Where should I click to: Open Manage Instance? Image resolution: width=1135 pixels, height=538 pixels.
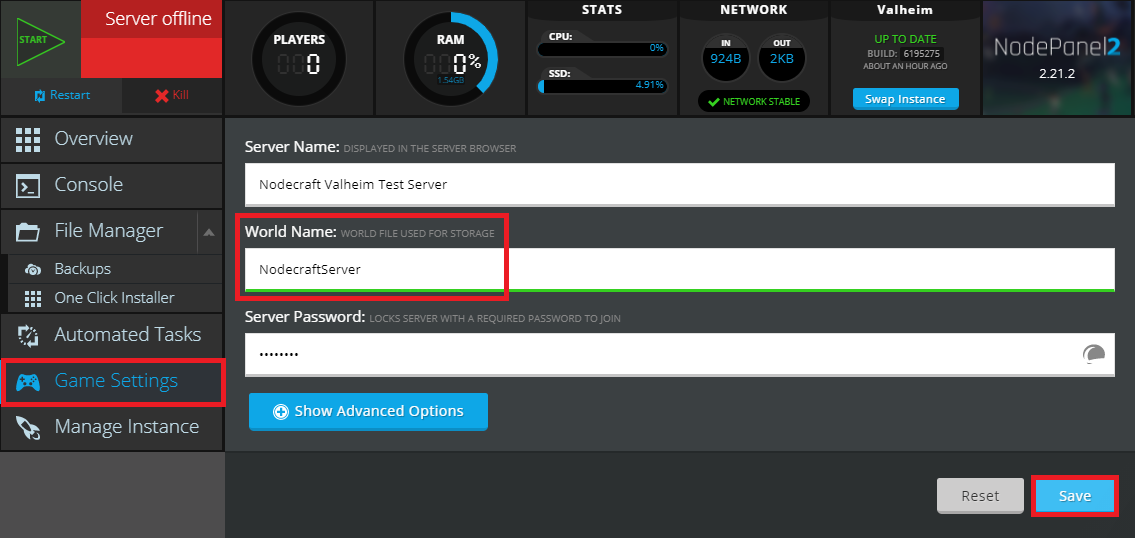(111, 427)
